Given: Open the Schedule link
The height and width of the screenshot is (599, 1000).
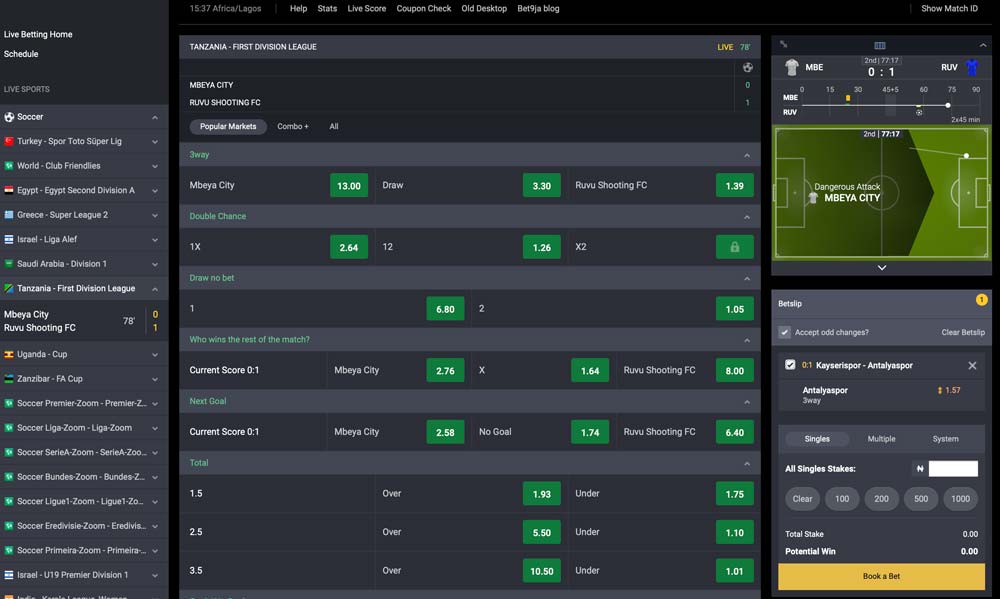Looking at the screenshot, I should pyautogui.click(x=21, y=54).
